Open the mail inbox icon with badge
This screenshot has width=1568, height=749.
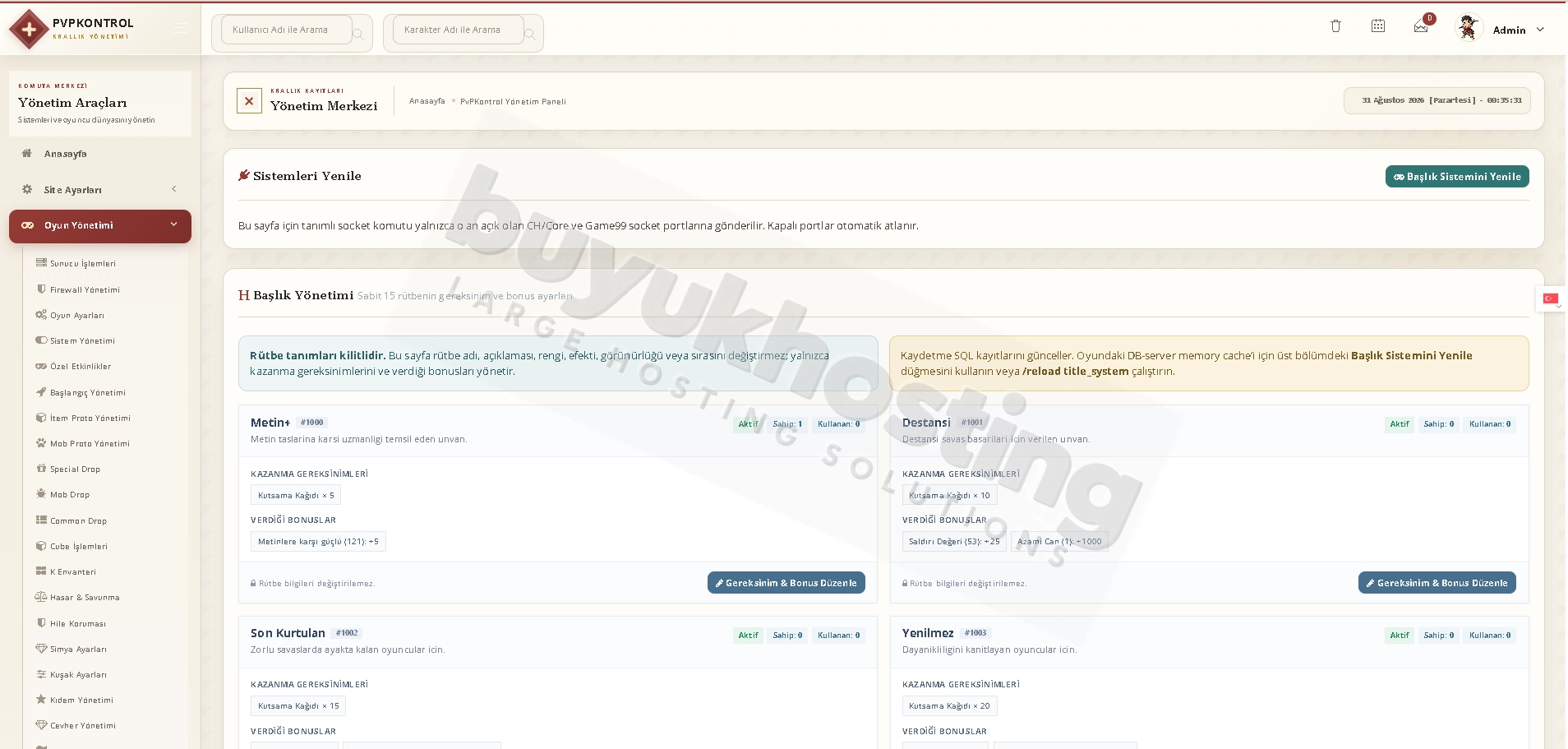click(x=1421, y=27)
